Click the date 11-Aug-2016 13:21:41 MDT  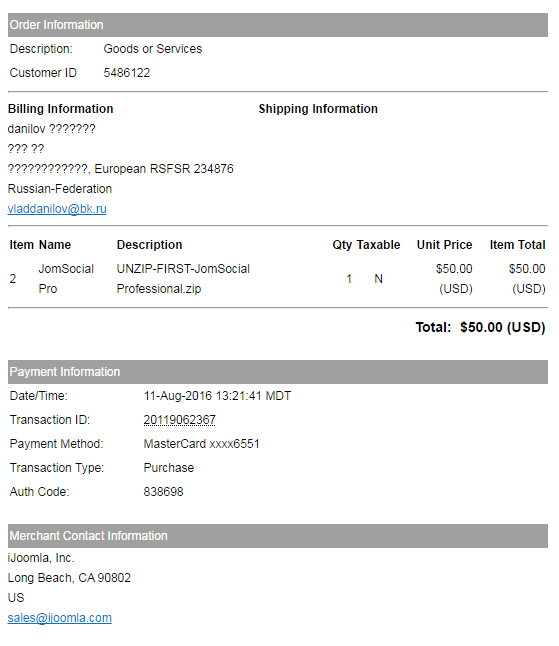(x=217, y=396)
